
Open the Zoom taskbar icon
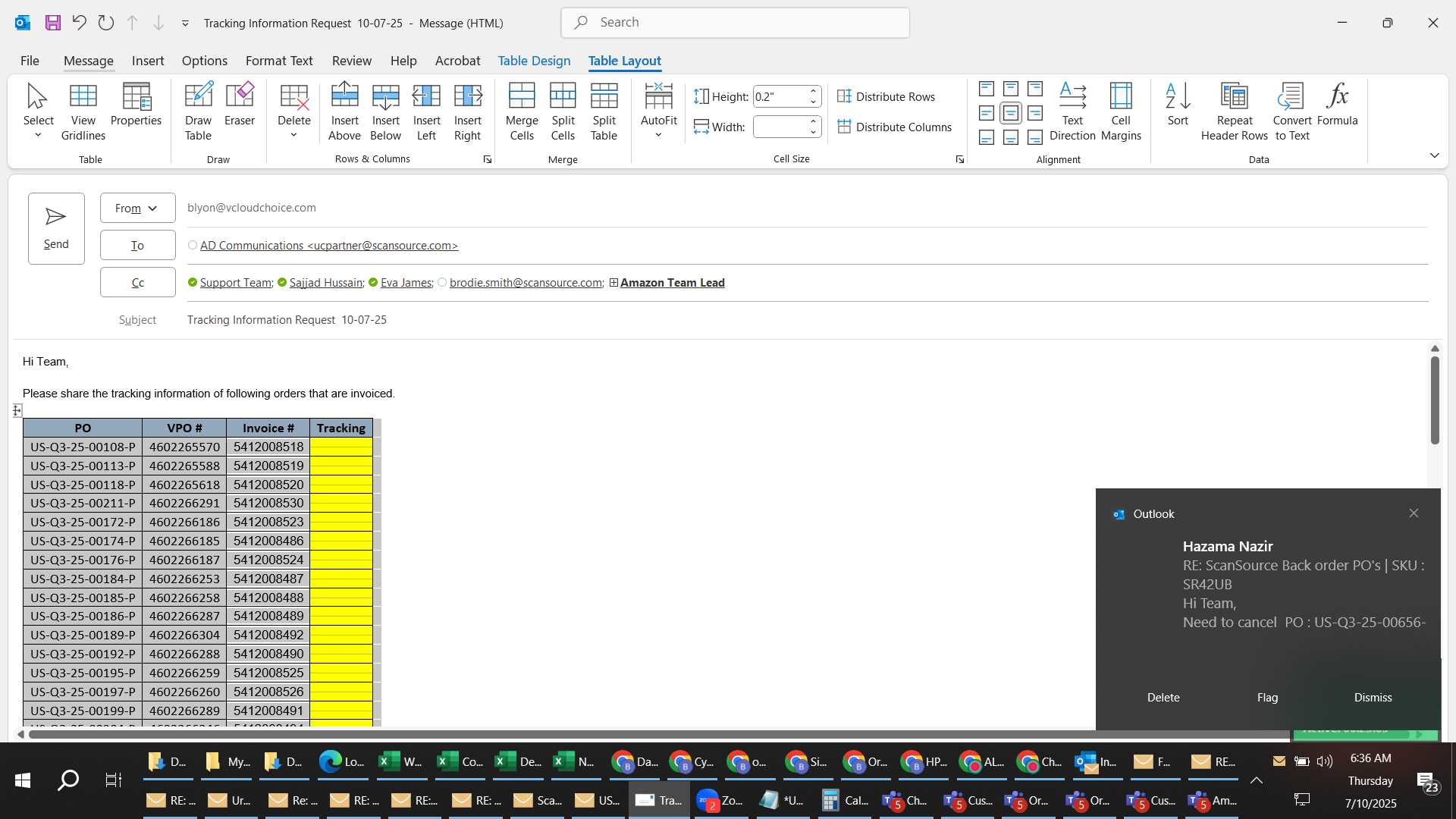pos(720,800)
